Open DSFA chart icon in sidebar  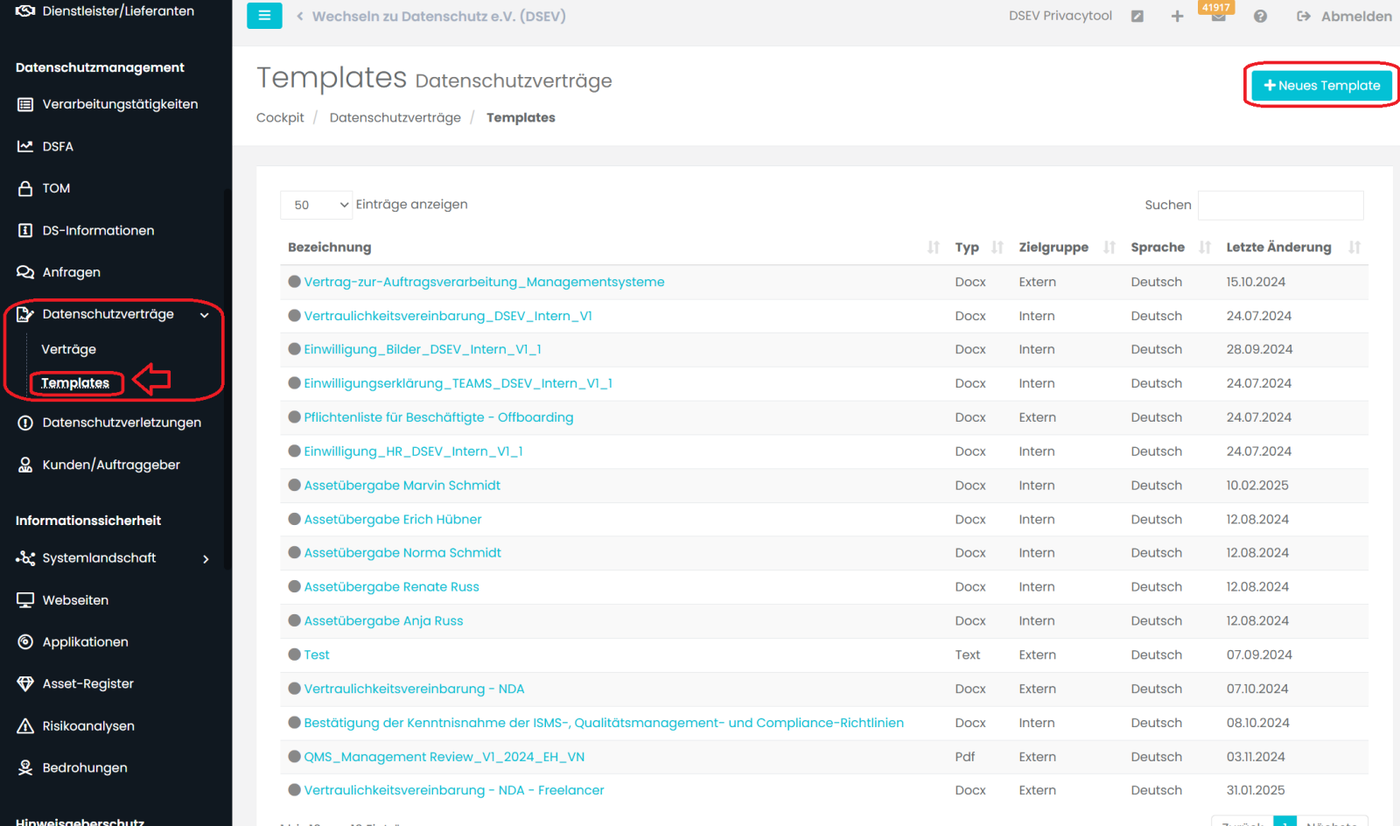coord(25,146)
